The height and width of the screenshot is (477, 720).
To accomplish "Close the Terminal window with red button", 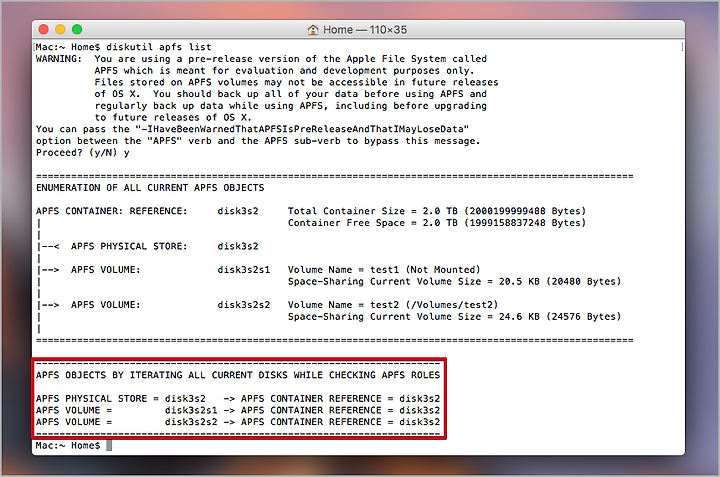I will point(44,29).
